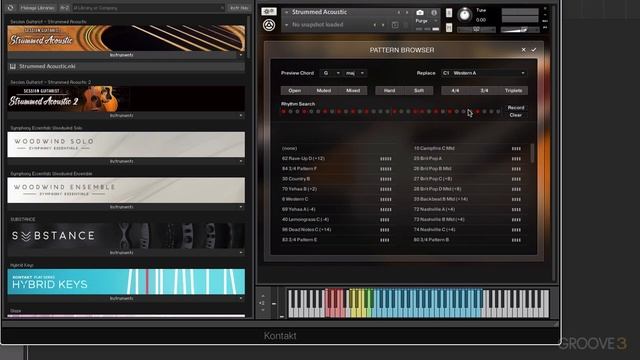Click the save snapshot icon
640x360 pixels.
(395, 25)
